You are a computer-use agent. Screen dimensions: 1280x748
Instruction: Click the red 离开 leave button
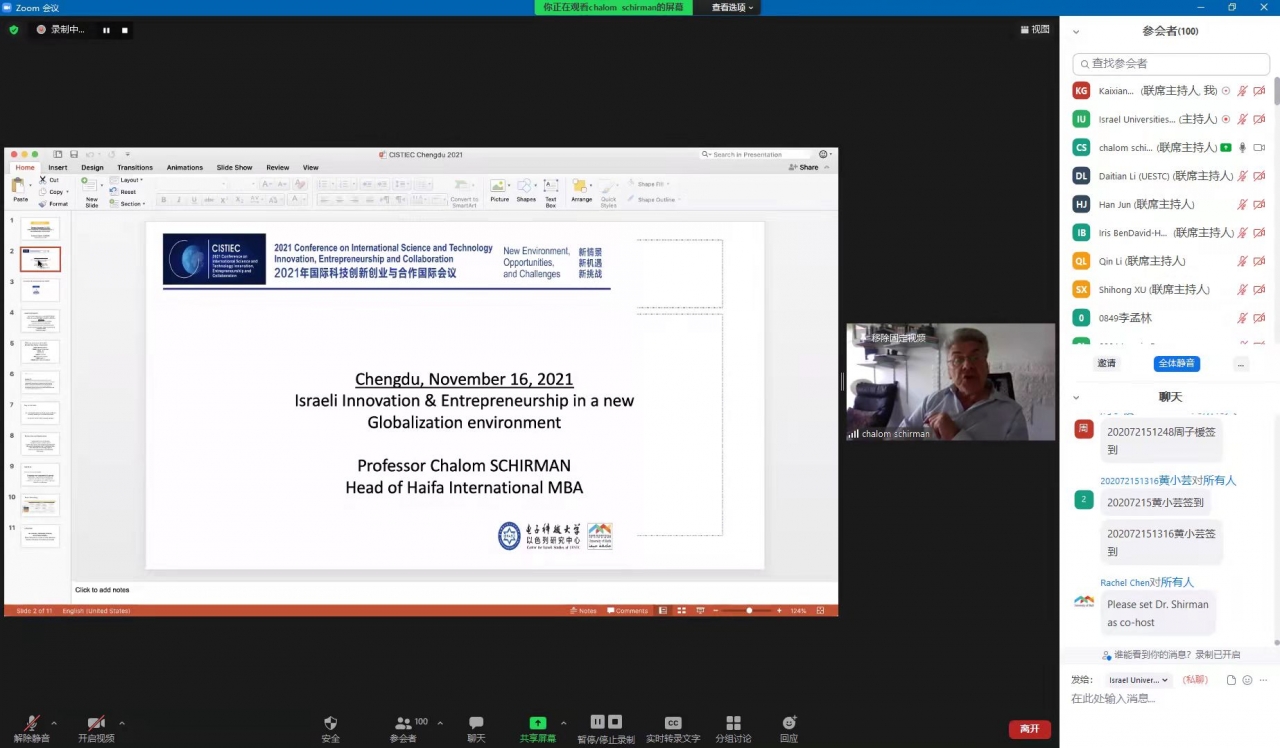[1029, 729]
